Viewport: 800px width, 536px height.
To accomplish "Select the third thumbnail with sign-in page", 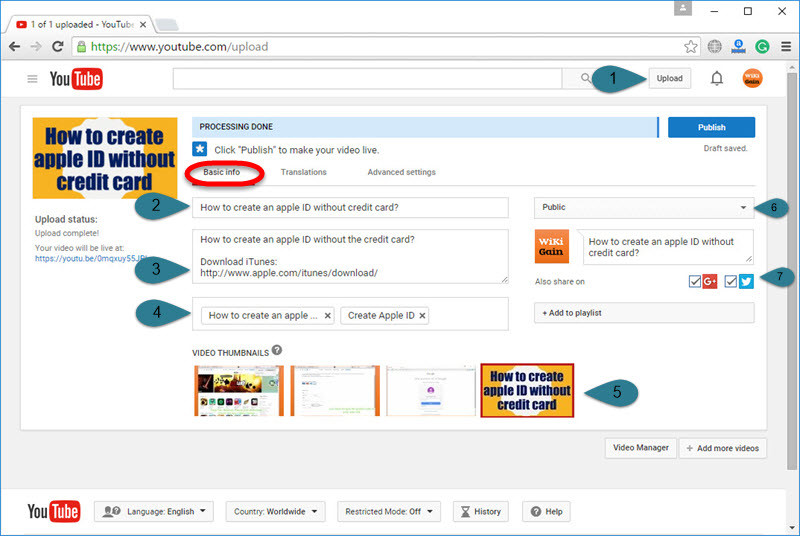I will coord(431,391).
